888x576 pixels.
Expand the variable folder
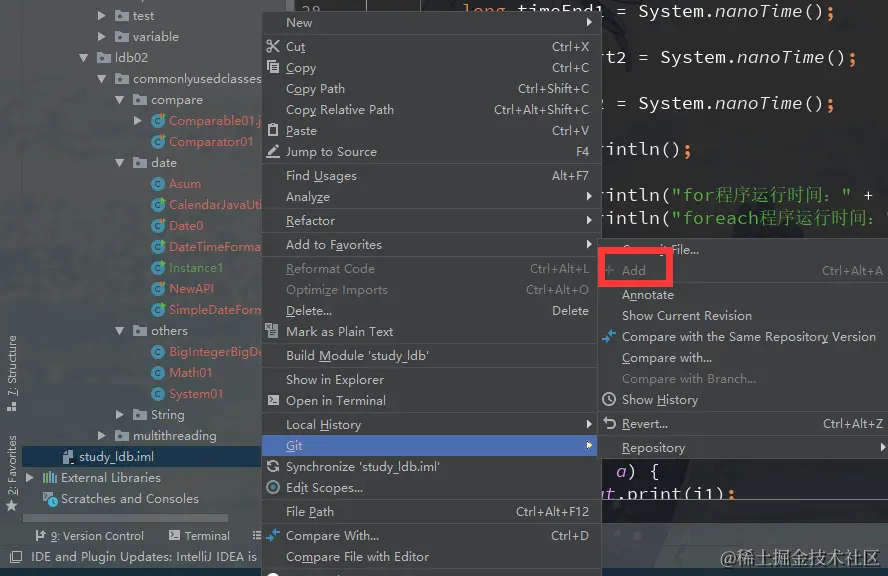point(101,37)
